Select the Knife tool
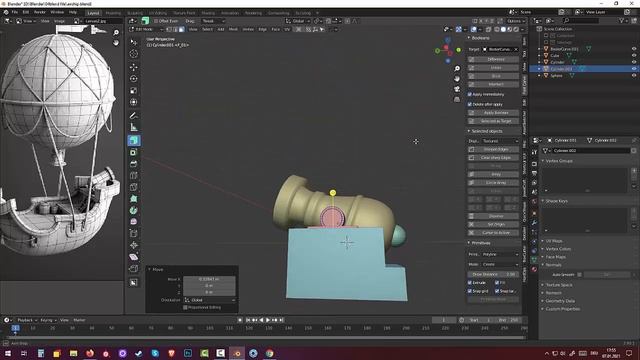The height and width of the screenshot is (360, 640). tap(133, 187)
